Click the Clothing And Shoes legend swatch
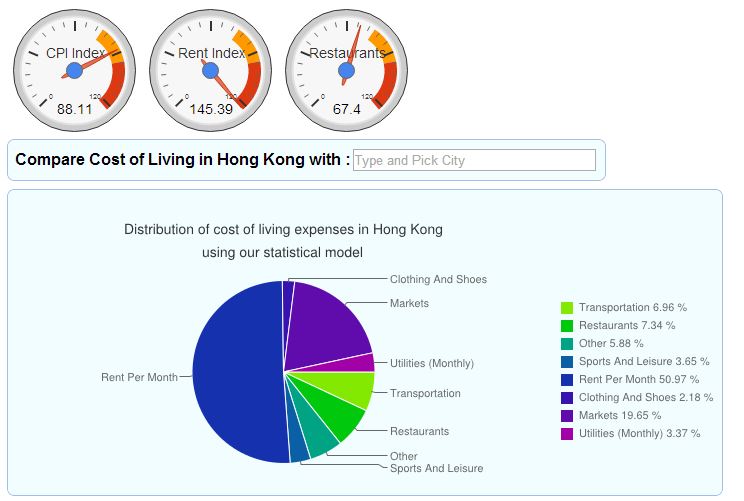Image resolution: width=744 pixels, height=501 pixels. coord(567,398)
